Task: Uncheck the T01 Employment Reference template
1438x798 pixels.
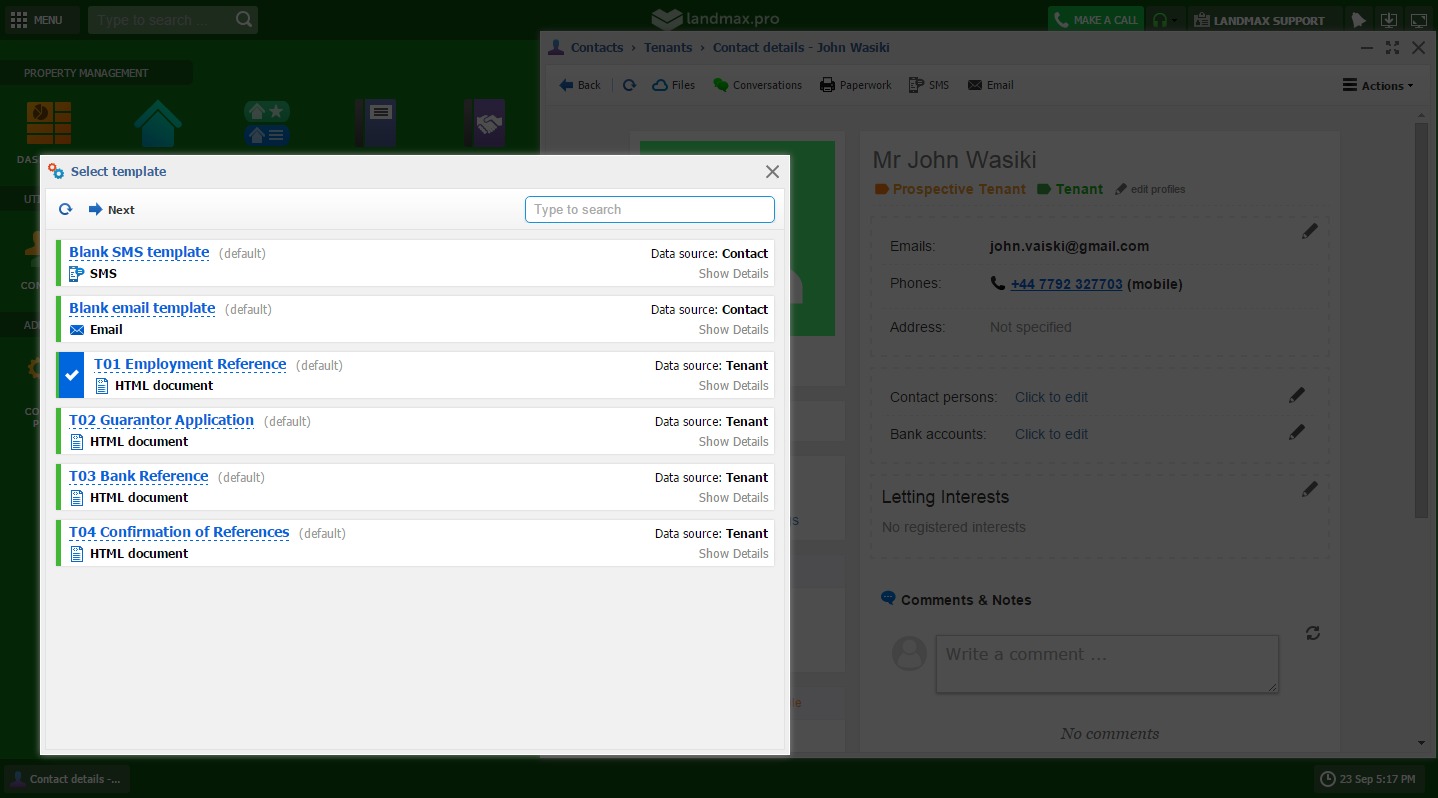Action: click(x=71, y=375)
